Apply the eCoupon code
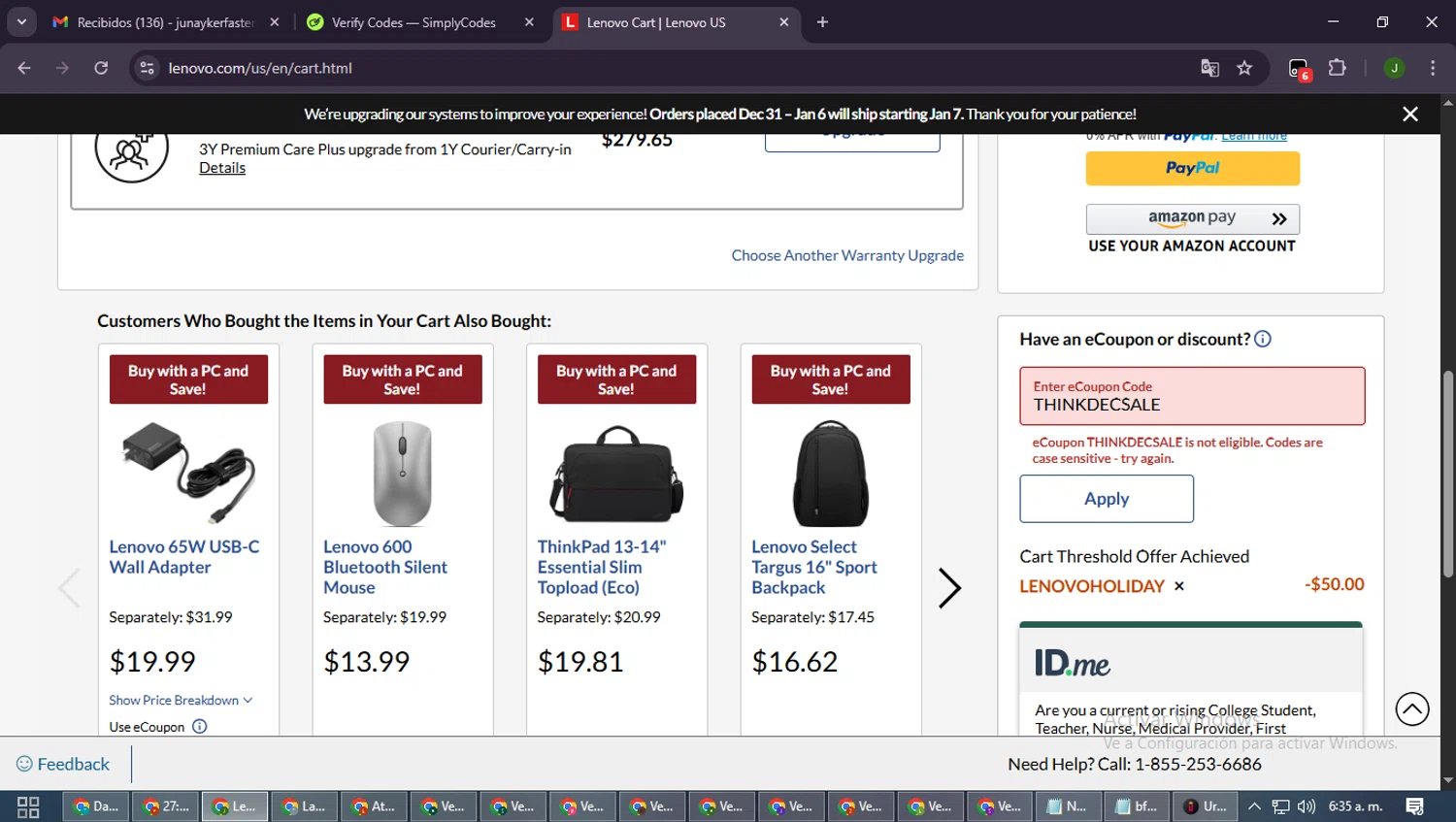The height and width of the screenshot is (822, 1456). pyautogui.click(x=1107, y=499)
